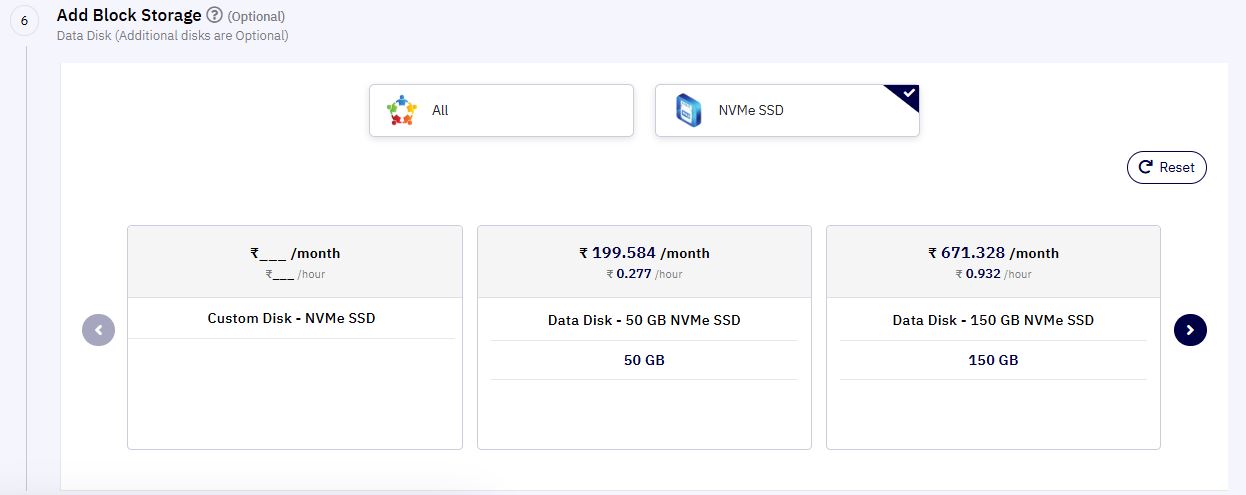The image size is (1246, 495).
Task: Click the custom disk blank price header
Action: 295,261
